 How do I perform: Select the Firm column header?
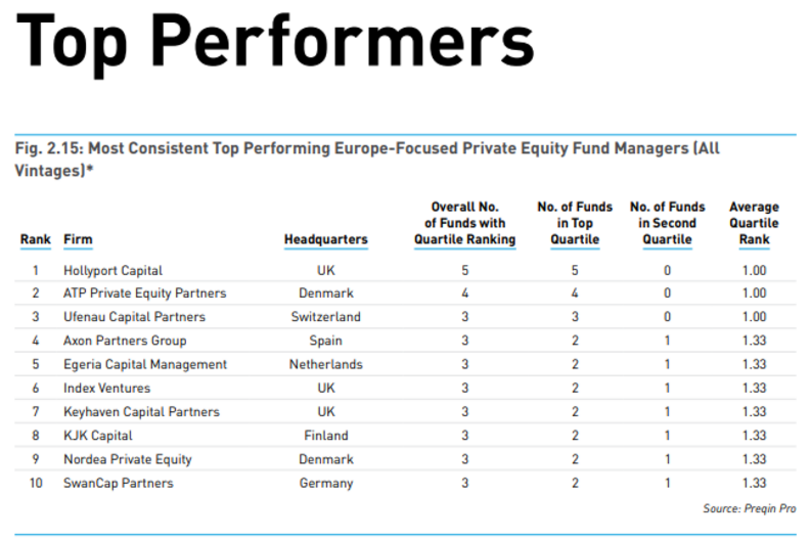78,240
